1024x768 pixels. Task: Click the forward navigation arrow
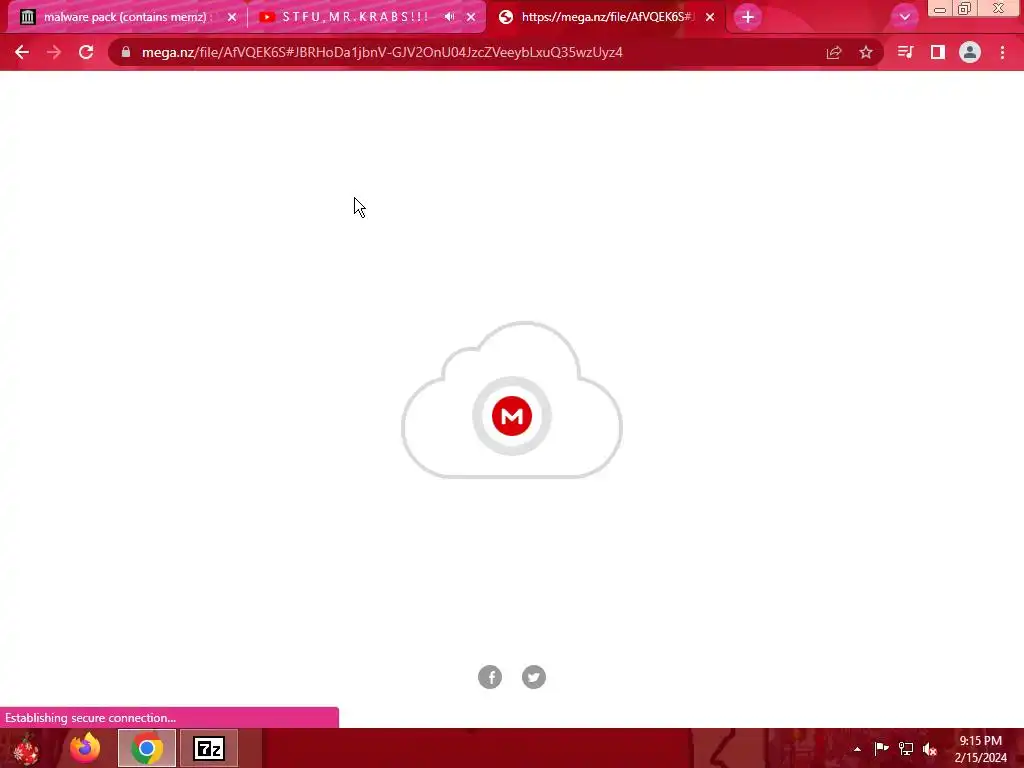coord(54,52)
